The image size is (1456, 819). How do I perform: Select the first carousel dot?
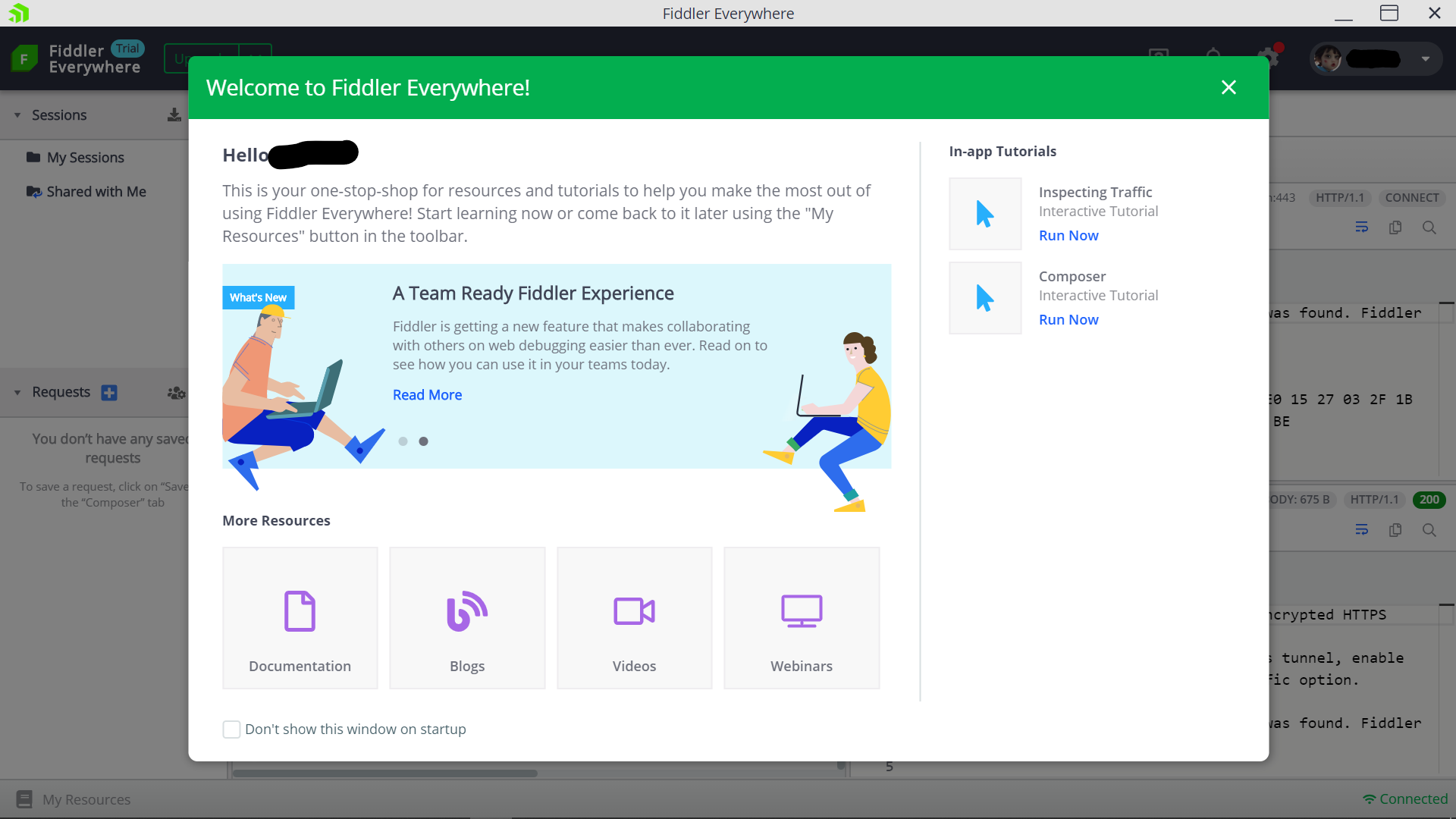click(x=403, y=441)
